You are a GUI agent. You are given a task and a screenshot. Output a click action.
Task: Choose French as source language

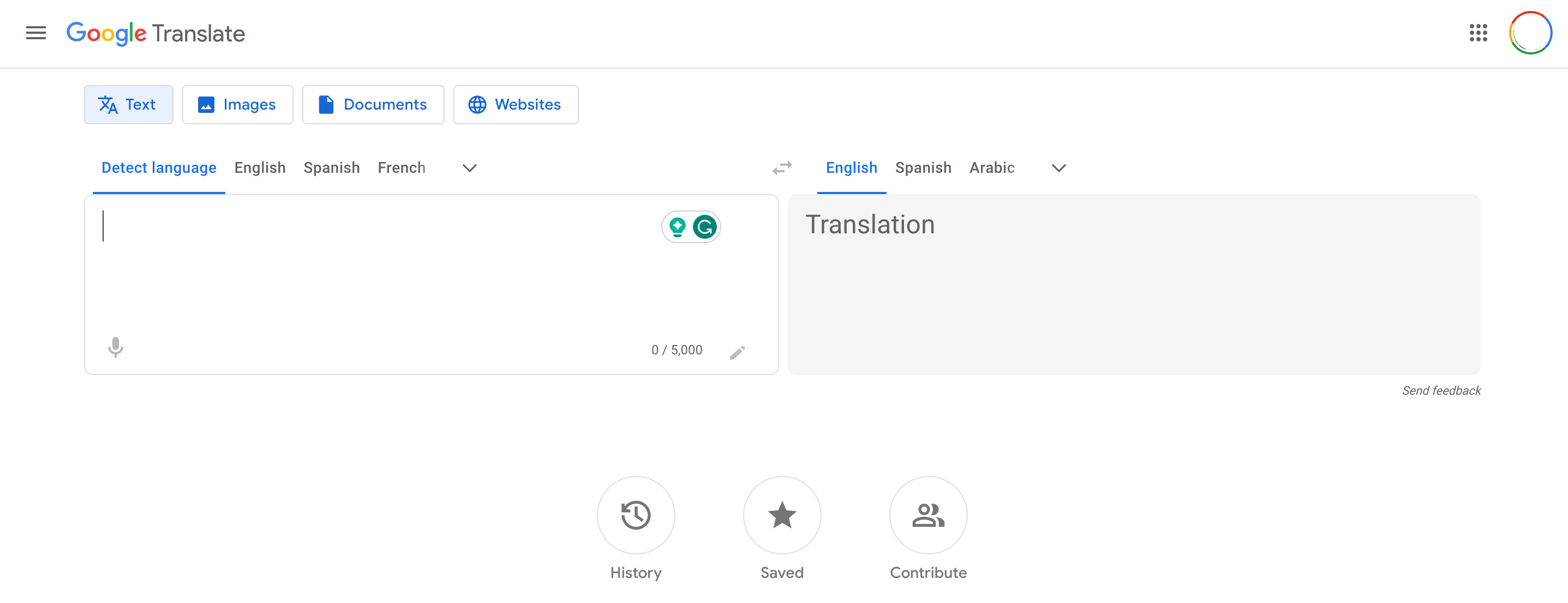(x=402, y=168)
